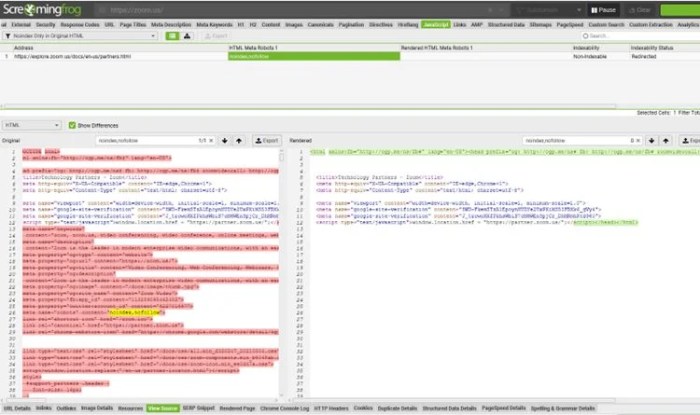Open the Spelling & Grammar Details tab
The image size is (700, 415).
tap(562, 408)
